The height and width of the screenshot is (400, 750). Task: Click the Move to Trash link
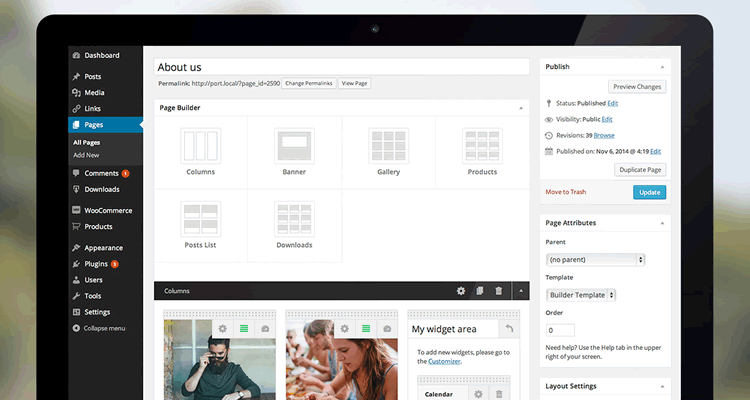[x=566, y=192]
